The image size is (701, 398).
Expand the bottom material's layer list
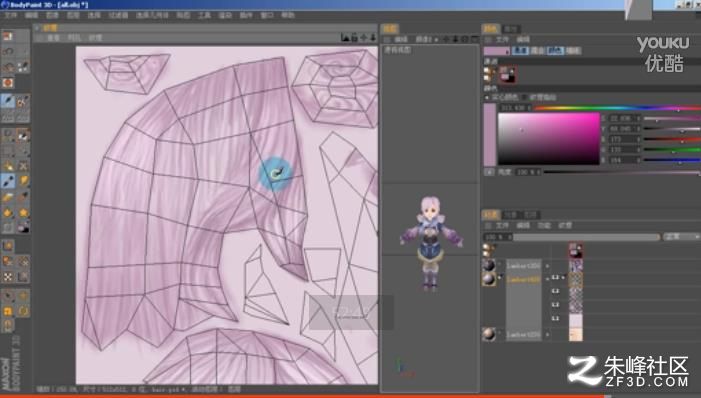click(547, 334)
